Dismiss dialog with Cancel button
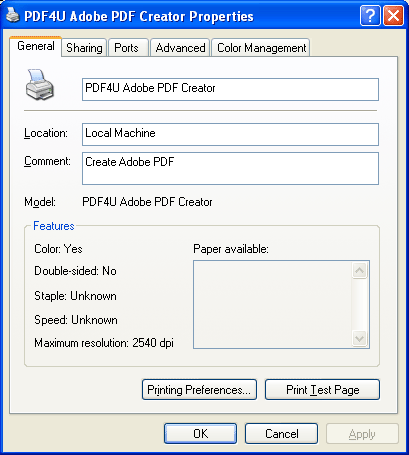The image size is (409, 455). coord(281,433)
